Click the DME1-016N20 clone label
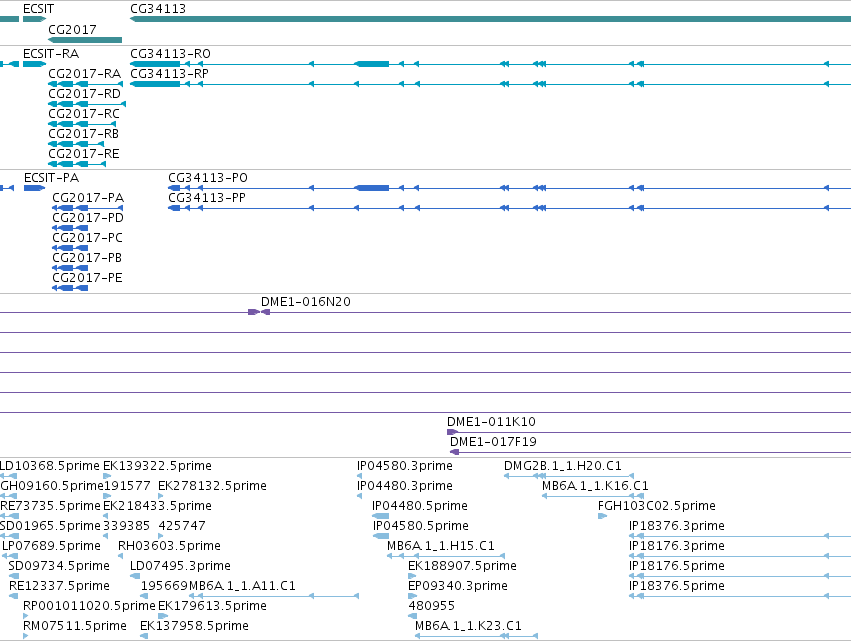The image size is (851, 641). pos(306,302)
